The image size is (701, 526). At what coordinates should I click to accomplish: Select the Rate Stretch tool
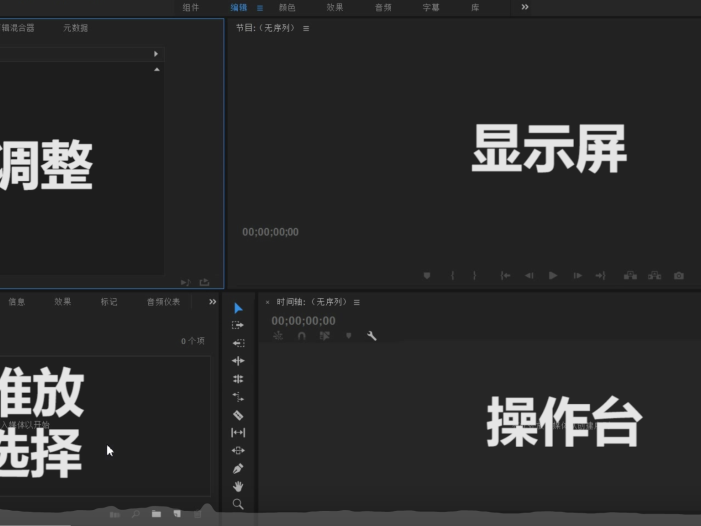pos(238,397)
